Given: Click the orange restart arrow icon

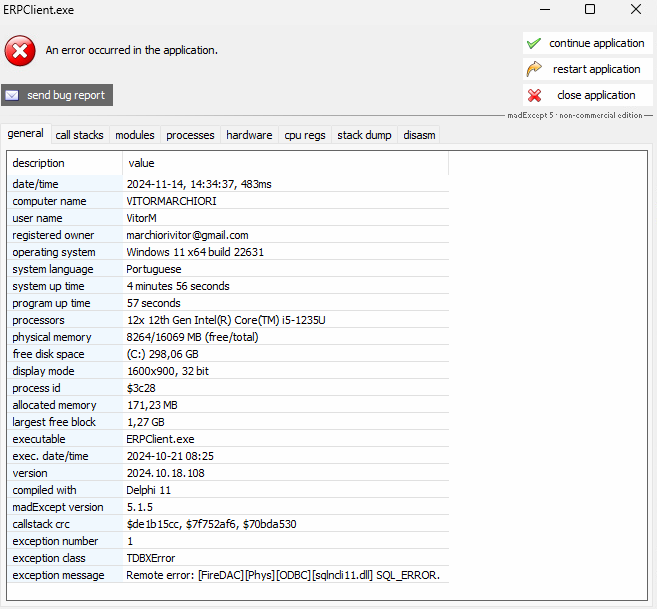Looking at the screenshot, I should 534,69.
